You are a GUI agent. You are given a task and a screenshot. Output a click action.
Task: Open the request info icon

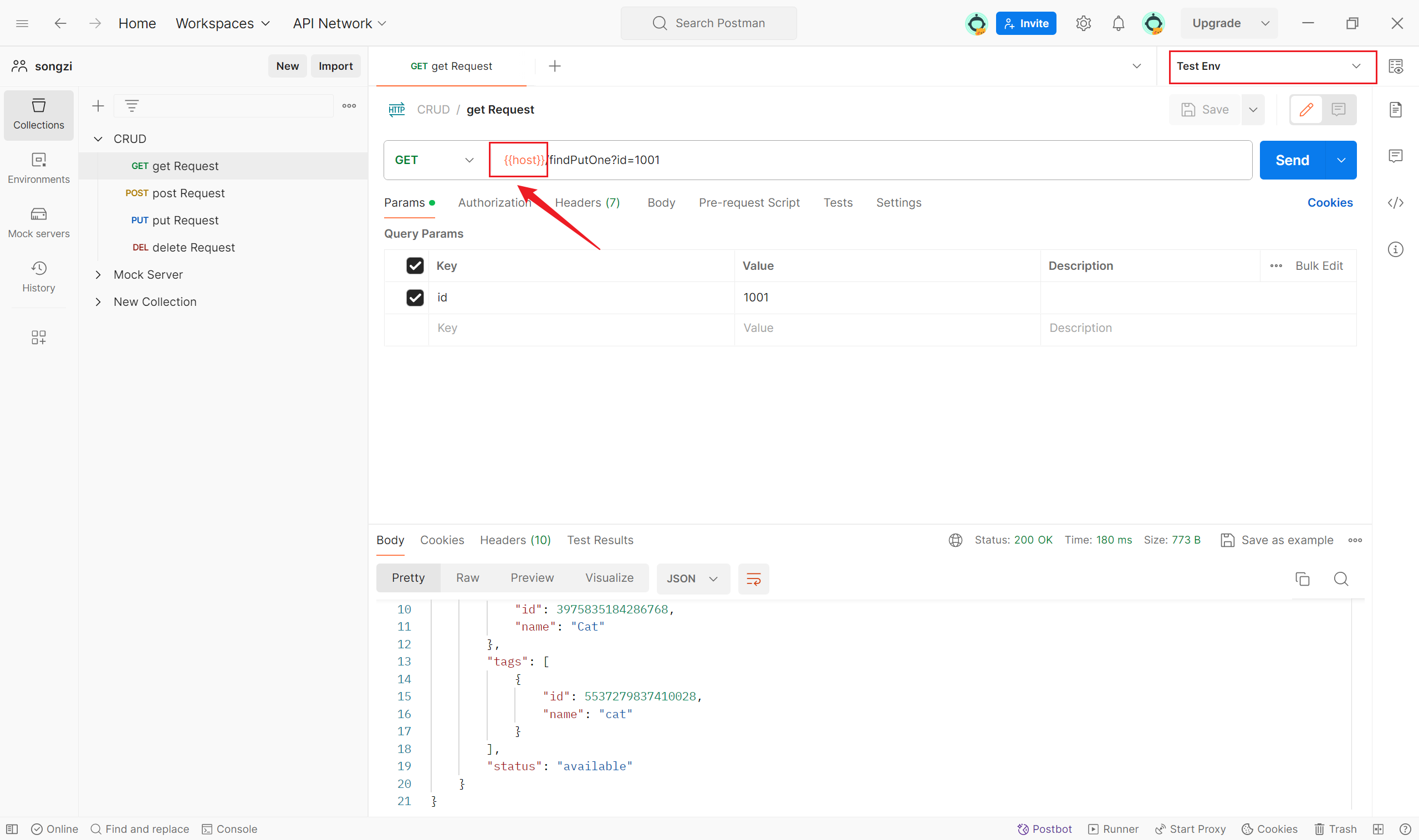click(x=1395, y=249)
